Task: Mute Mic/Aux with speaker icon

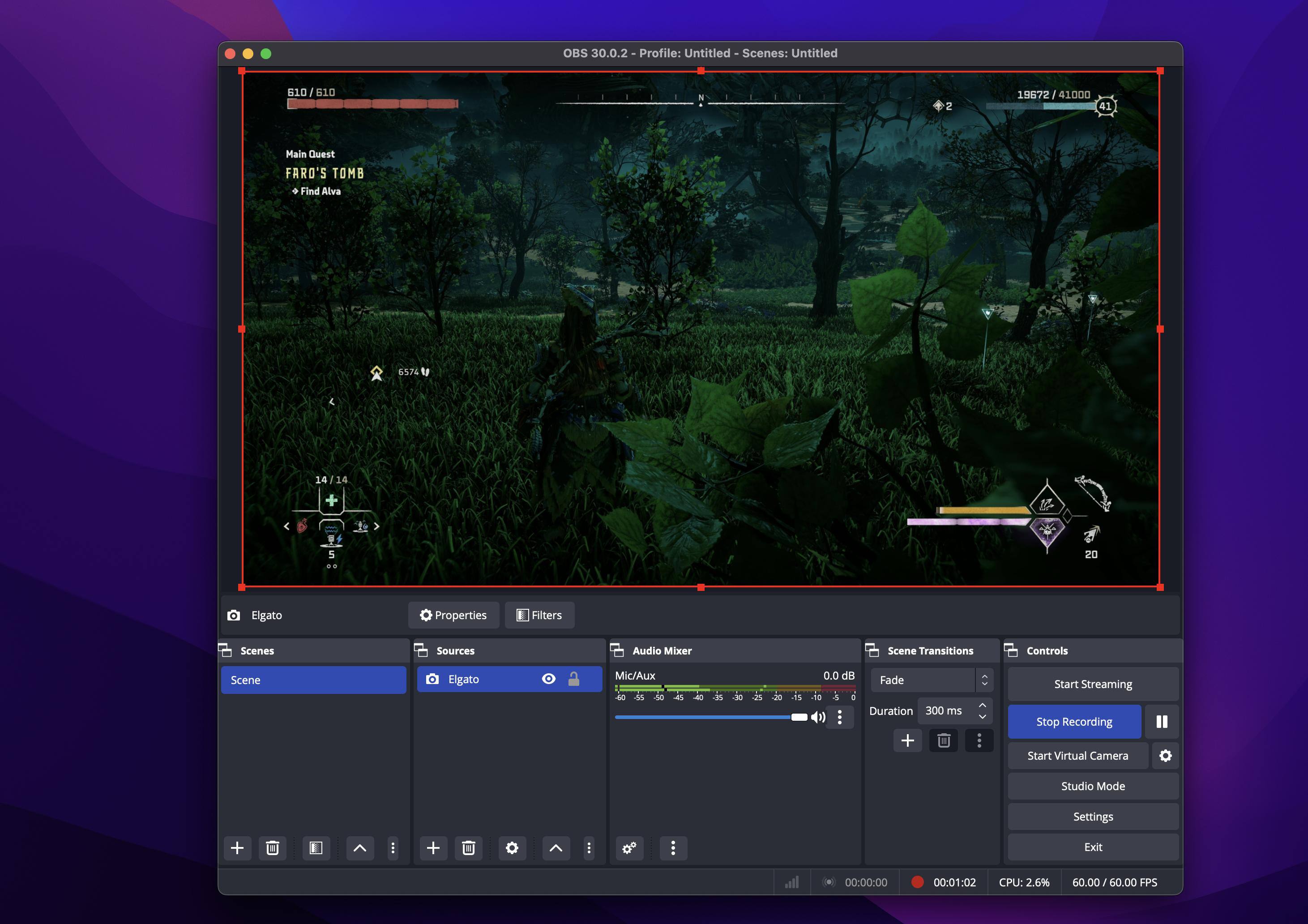Action: (817, 717)
